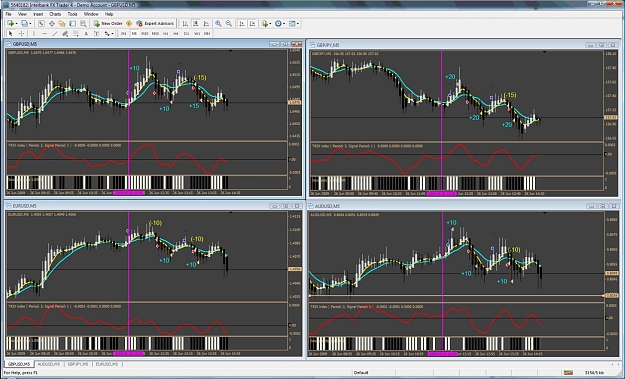
Task: Set timeframe to H1
Action: (166, 33)
